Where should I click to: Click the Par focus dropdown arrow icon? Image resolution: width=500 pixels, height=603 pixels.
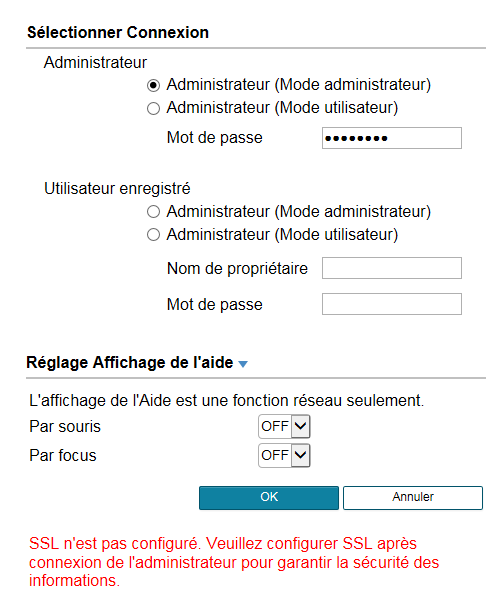(300, 455)
